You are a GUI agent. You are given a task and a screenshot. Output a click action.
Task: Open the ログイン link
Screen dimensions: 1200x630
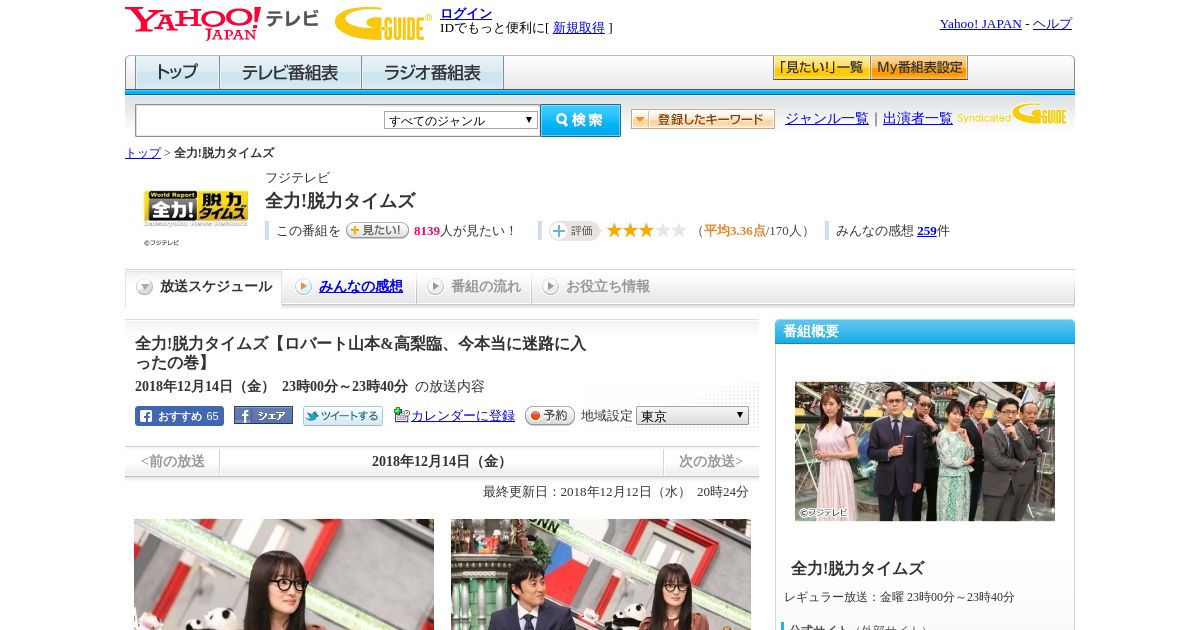point(466,13)
